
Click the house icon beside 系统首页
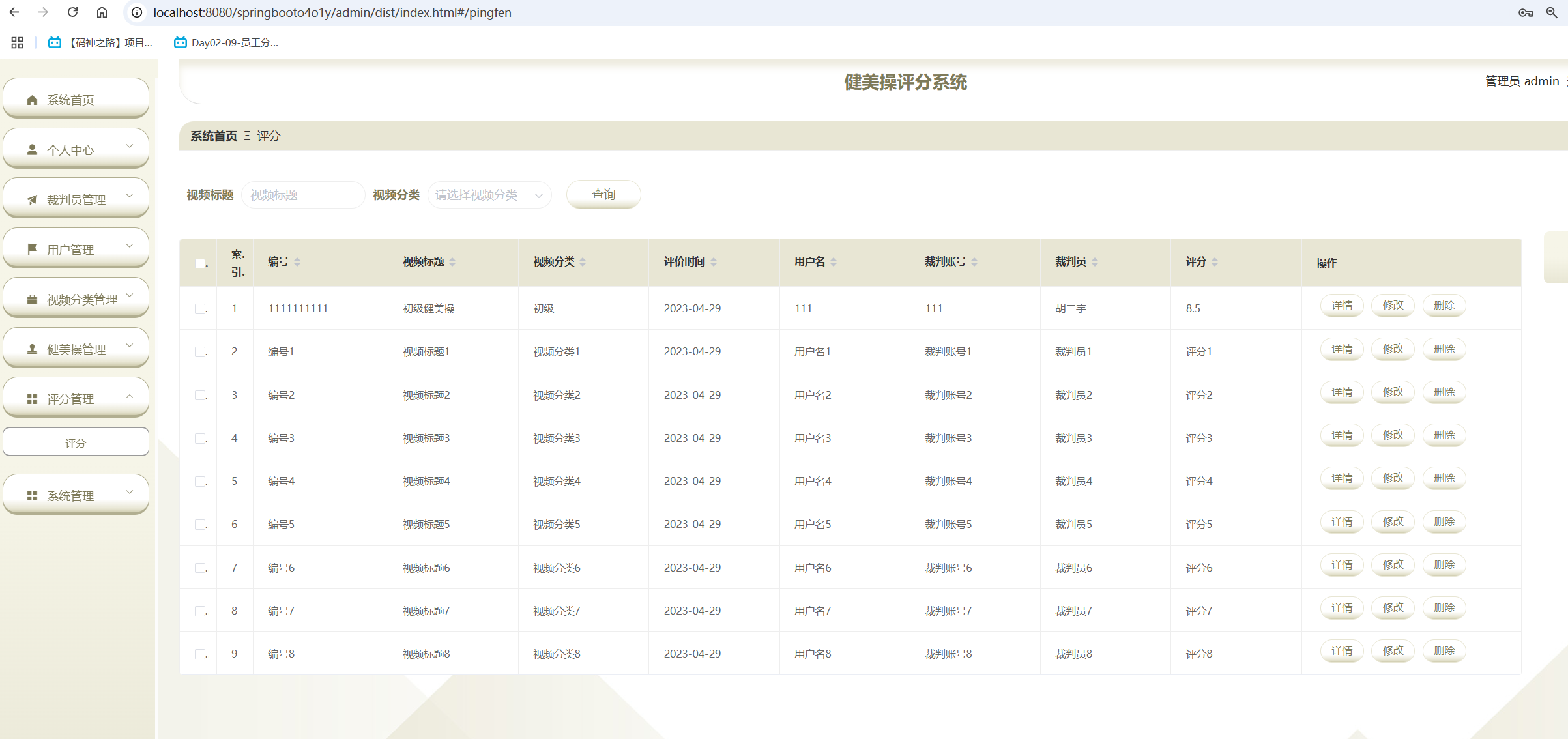[32, 100]
